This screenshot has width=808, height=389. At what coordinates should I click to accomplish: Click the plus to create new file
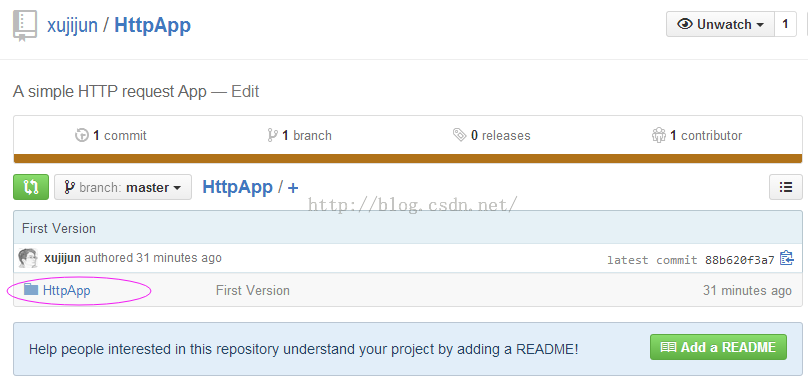coord(293,188)
